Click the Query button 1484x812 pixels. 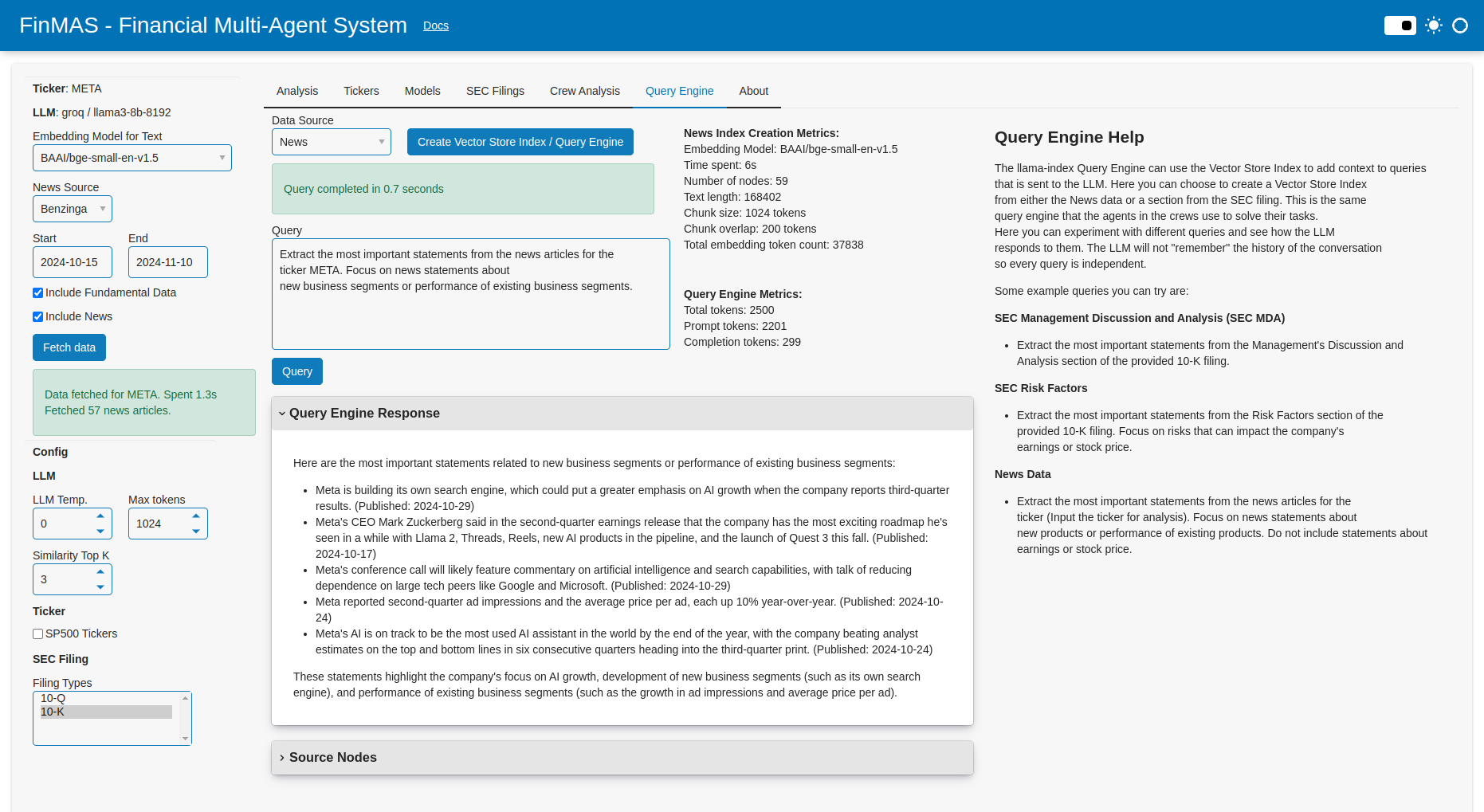click(x=297, y=371)
